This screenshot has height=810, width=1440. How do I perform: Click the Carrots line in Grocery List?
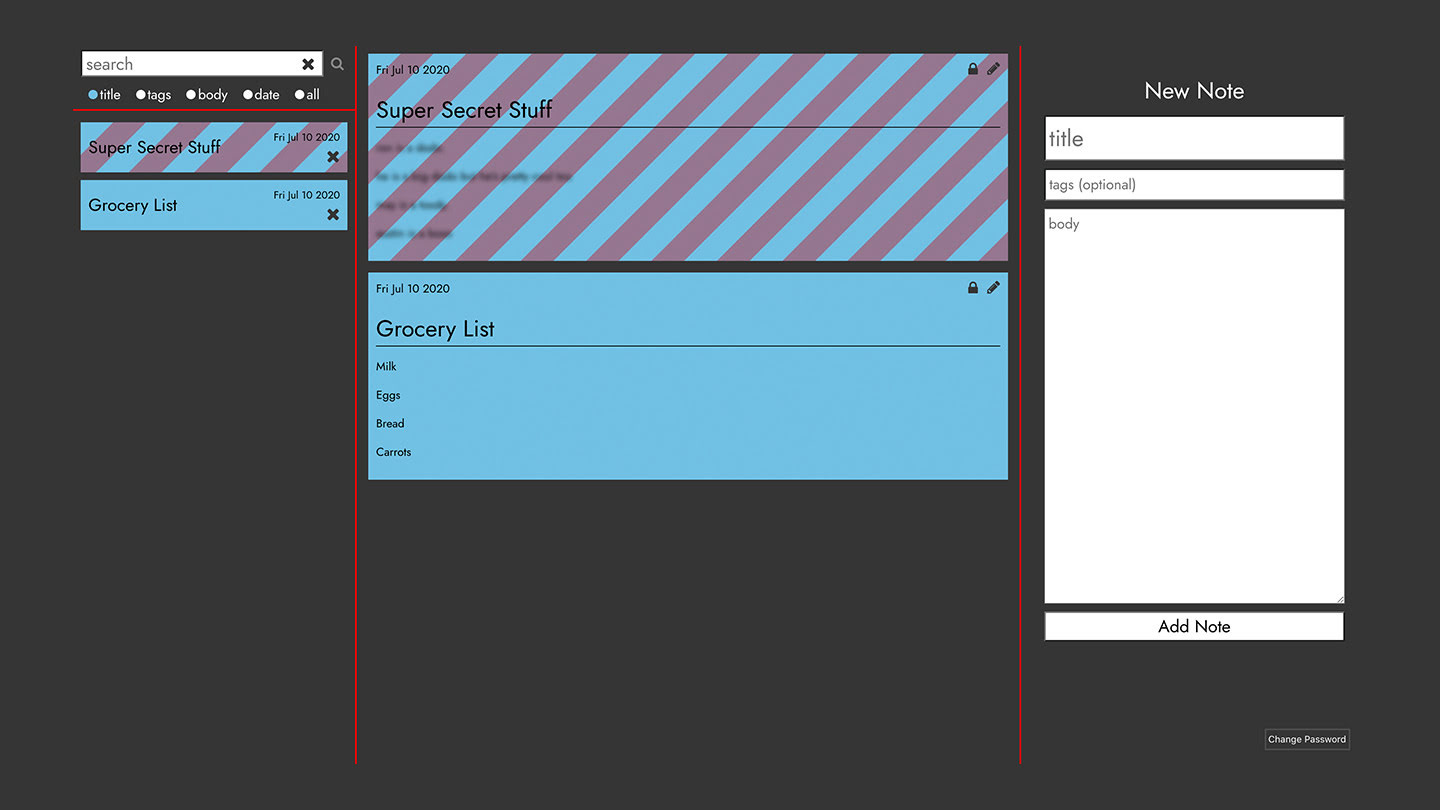(x=393, y=452)
